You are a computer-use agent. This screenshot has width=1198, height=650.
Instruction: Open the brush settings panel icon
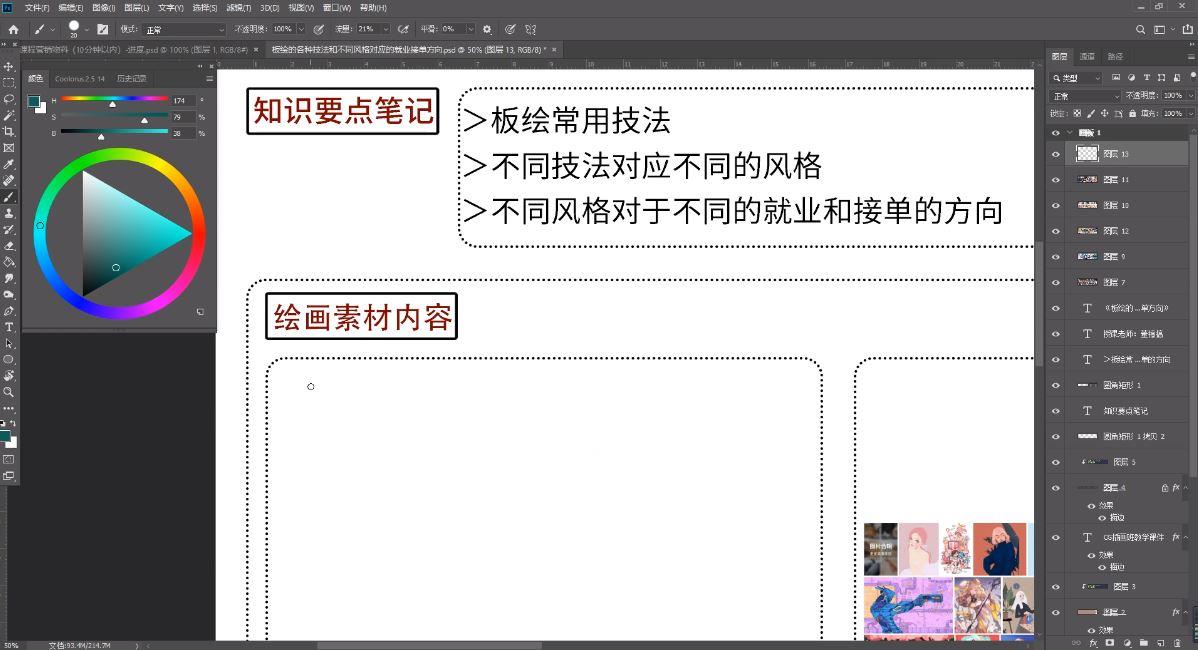(102, 29)
